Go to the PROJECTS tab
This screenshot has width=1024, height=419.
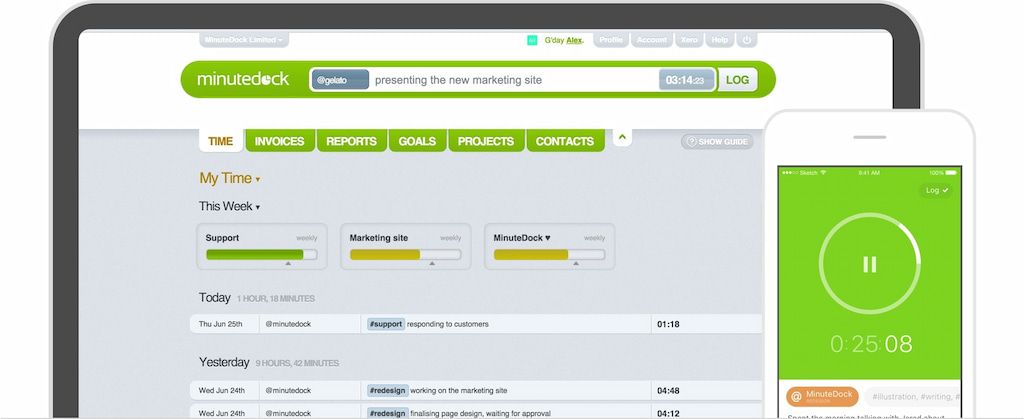tap(486, 141)
